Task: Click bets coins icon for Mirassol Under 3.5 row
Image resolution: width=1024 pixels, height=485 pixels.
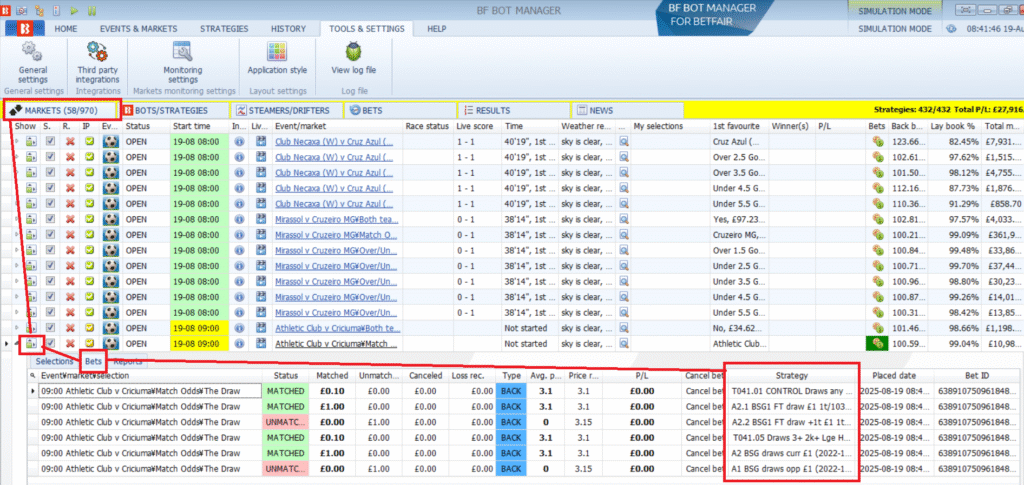Action: [878, 281]
